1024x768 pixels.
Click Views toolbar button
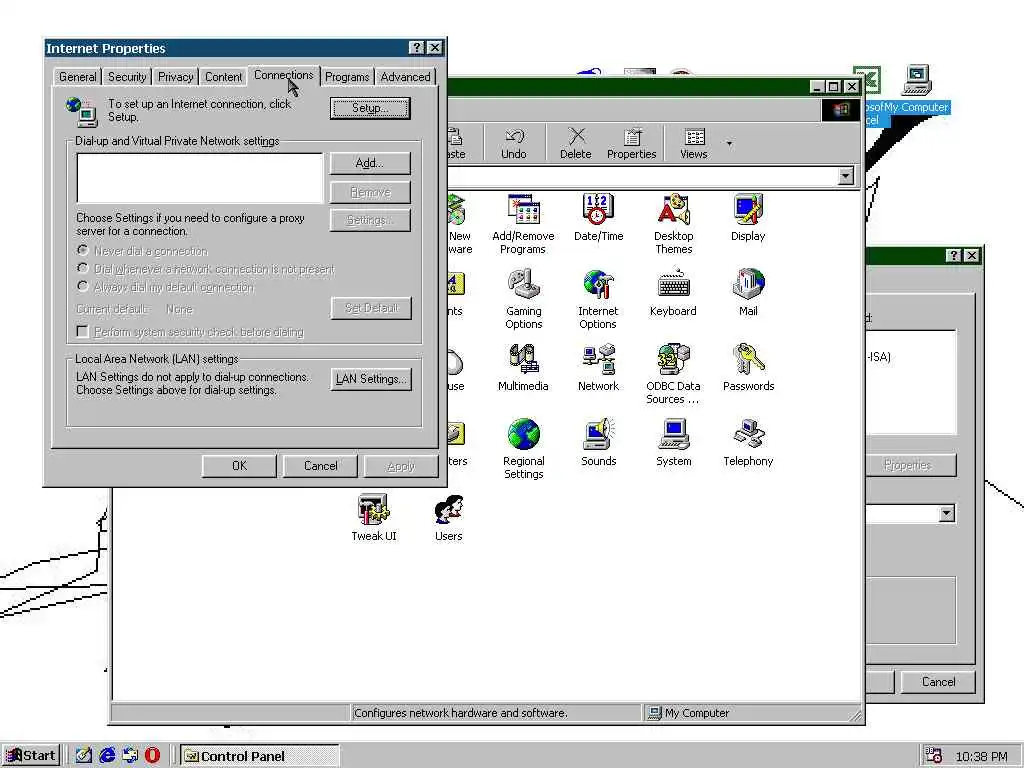point(694,143)
